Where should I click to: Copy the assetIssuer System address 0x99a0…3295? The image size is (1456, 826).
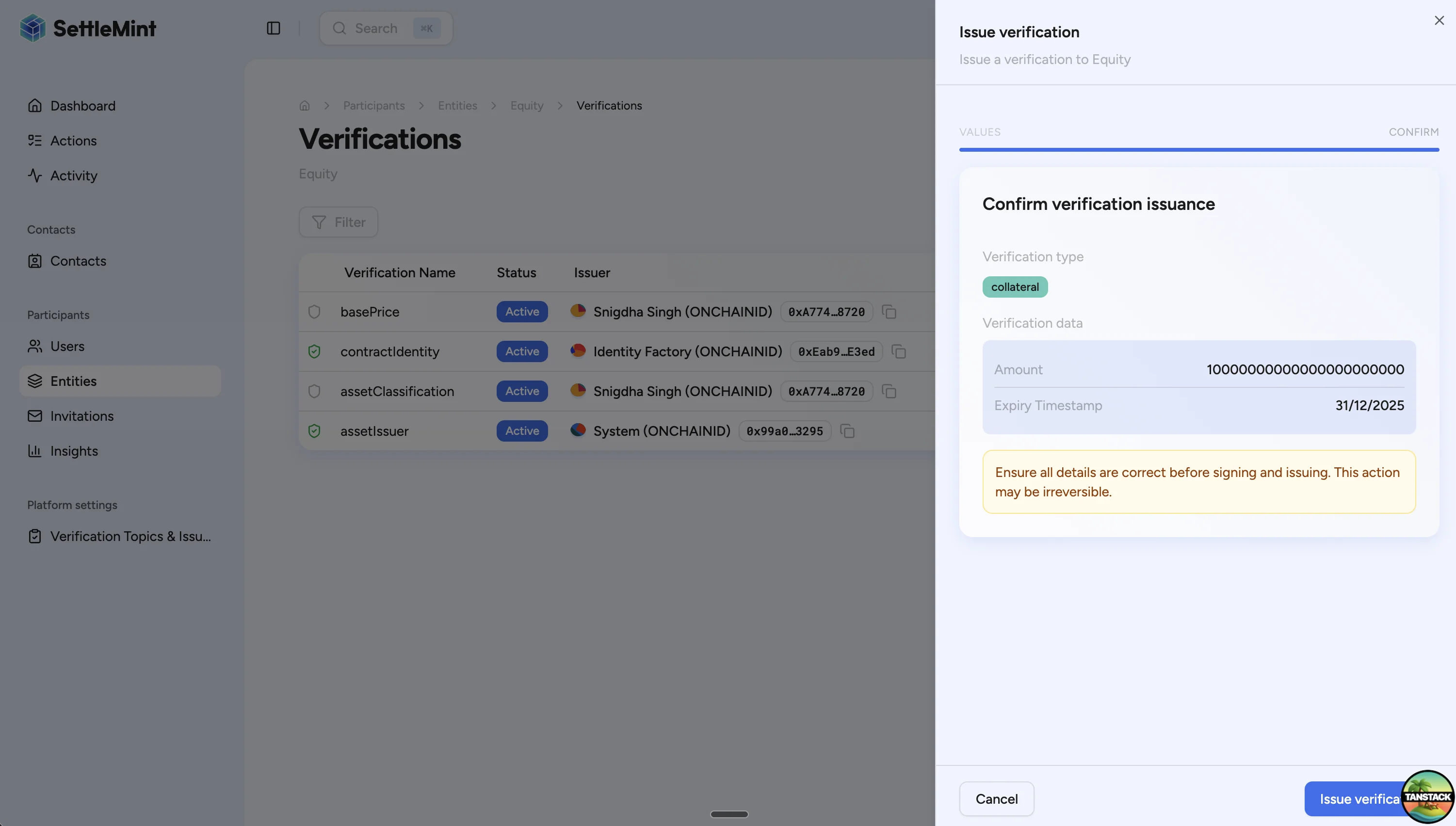tap(847, 430)
